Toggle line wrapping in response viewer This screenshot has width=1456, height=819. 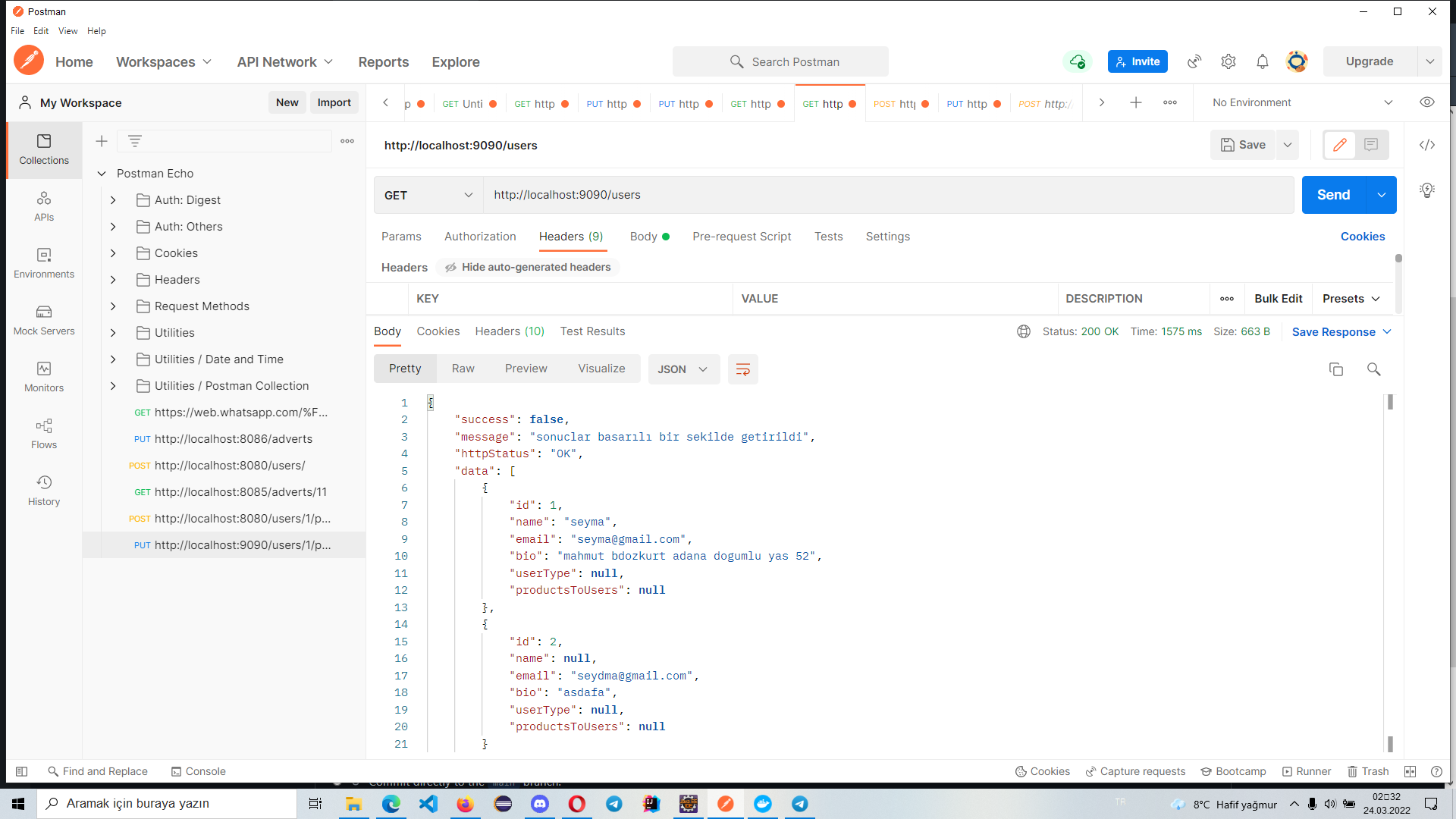[x=742, y=369]
